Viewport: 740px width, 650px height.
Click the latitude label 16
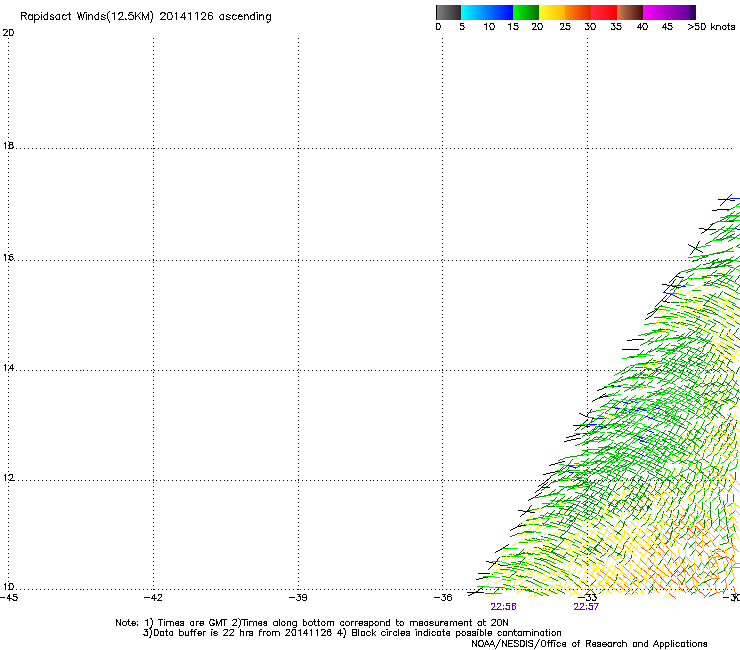(x=8, y=258)
